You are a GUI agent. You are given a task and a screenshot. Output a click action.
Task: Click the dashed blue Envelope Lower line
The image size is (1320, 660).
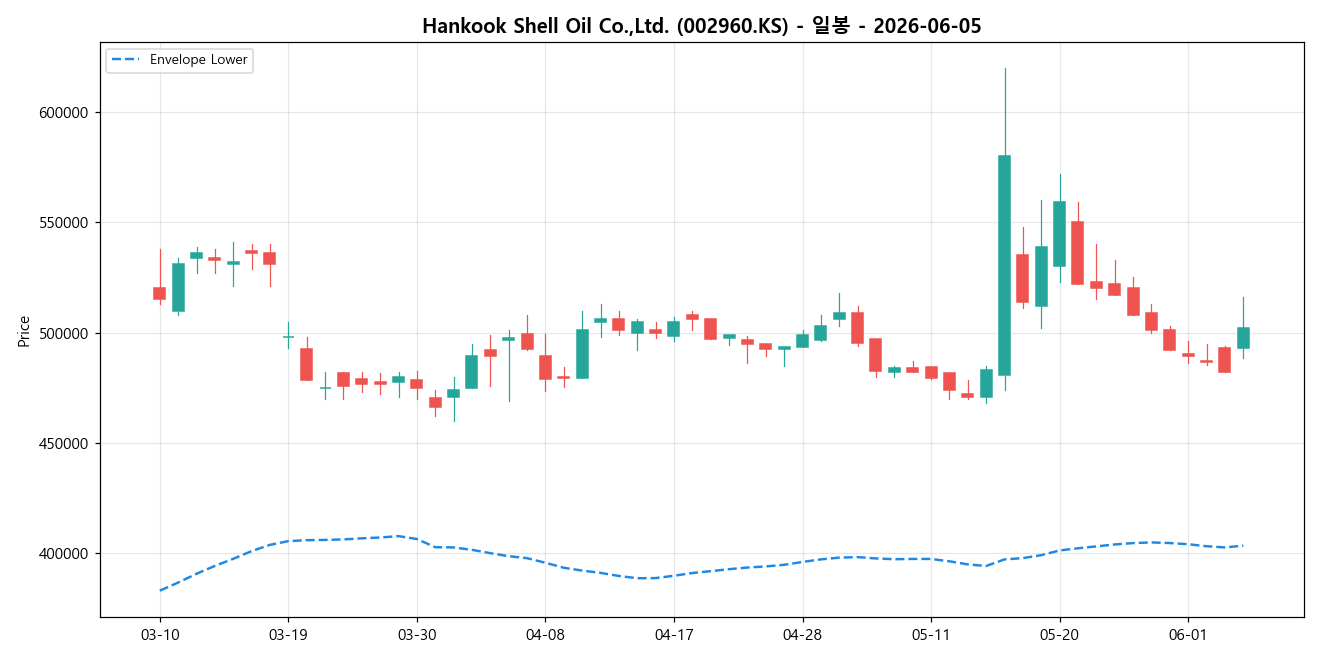(x=700, y=573)
